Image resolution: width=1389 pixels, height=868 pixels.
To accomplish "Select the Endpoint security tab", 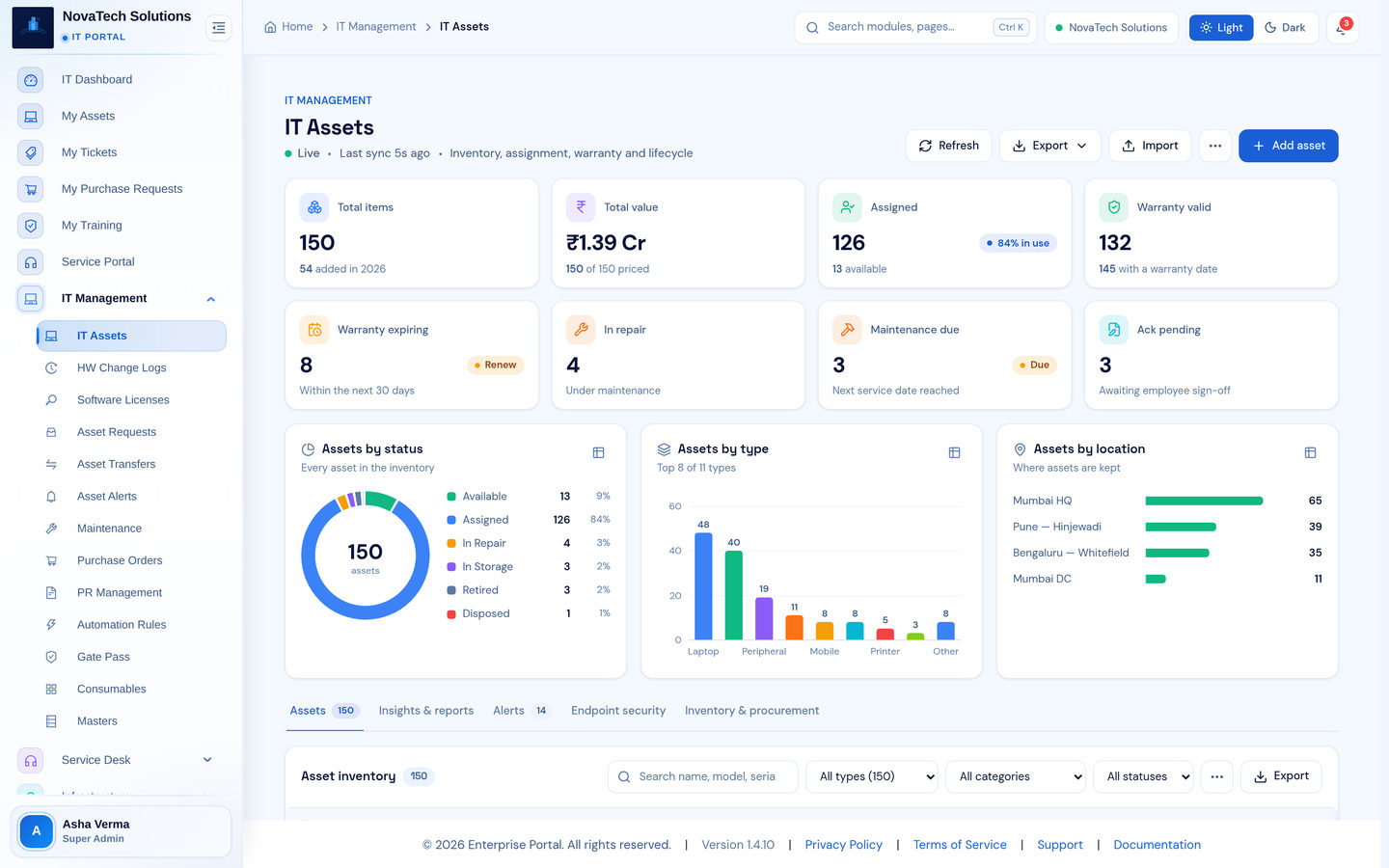I will (x=618, y=711).
